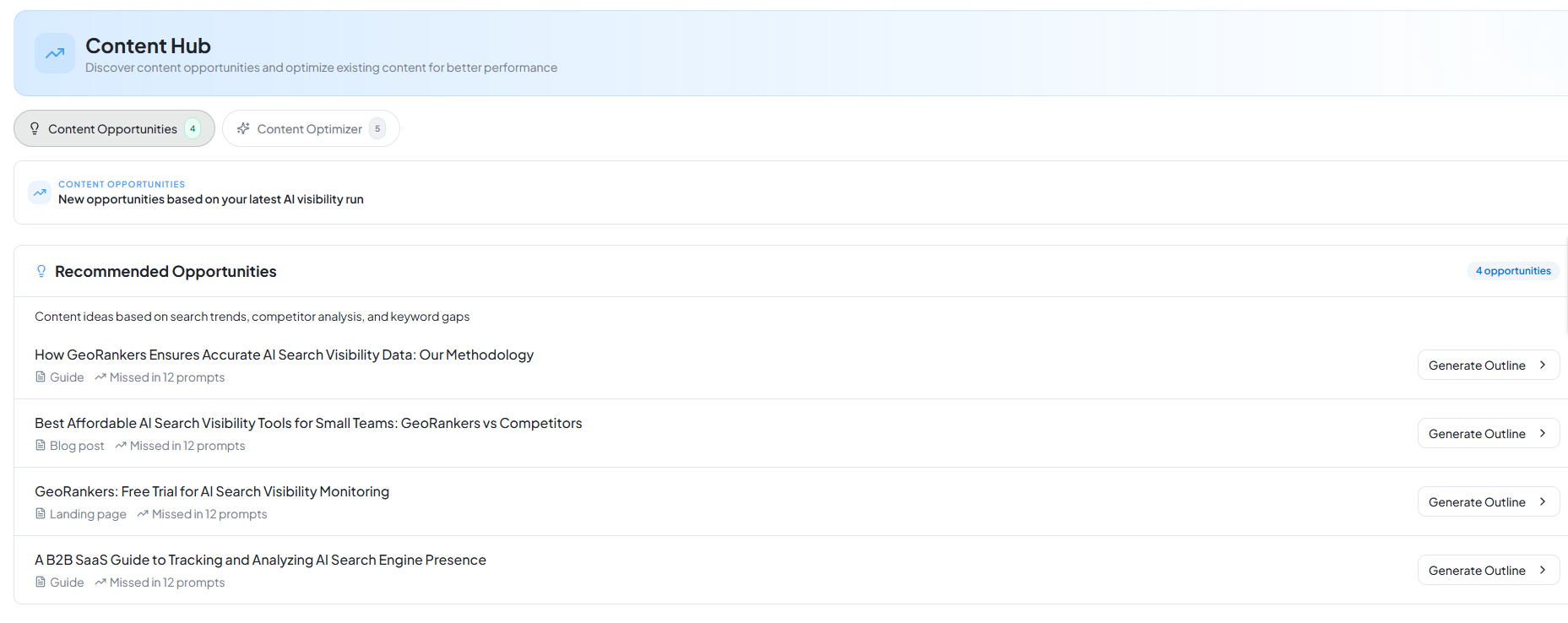1568x623 pixels.
Task: Click the trend icon in Landing page row's missed prompts
Action: [143, 513]
